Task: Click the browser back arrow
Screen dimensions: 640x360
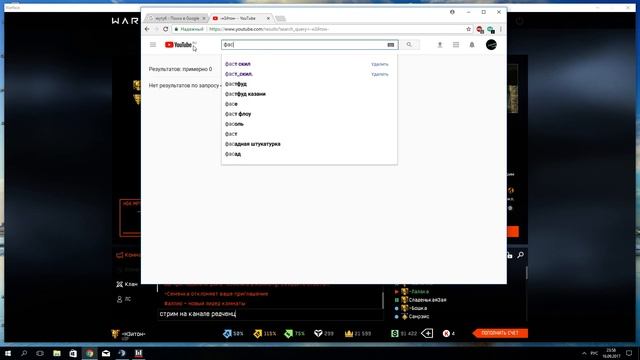Action: coord(147,29)
